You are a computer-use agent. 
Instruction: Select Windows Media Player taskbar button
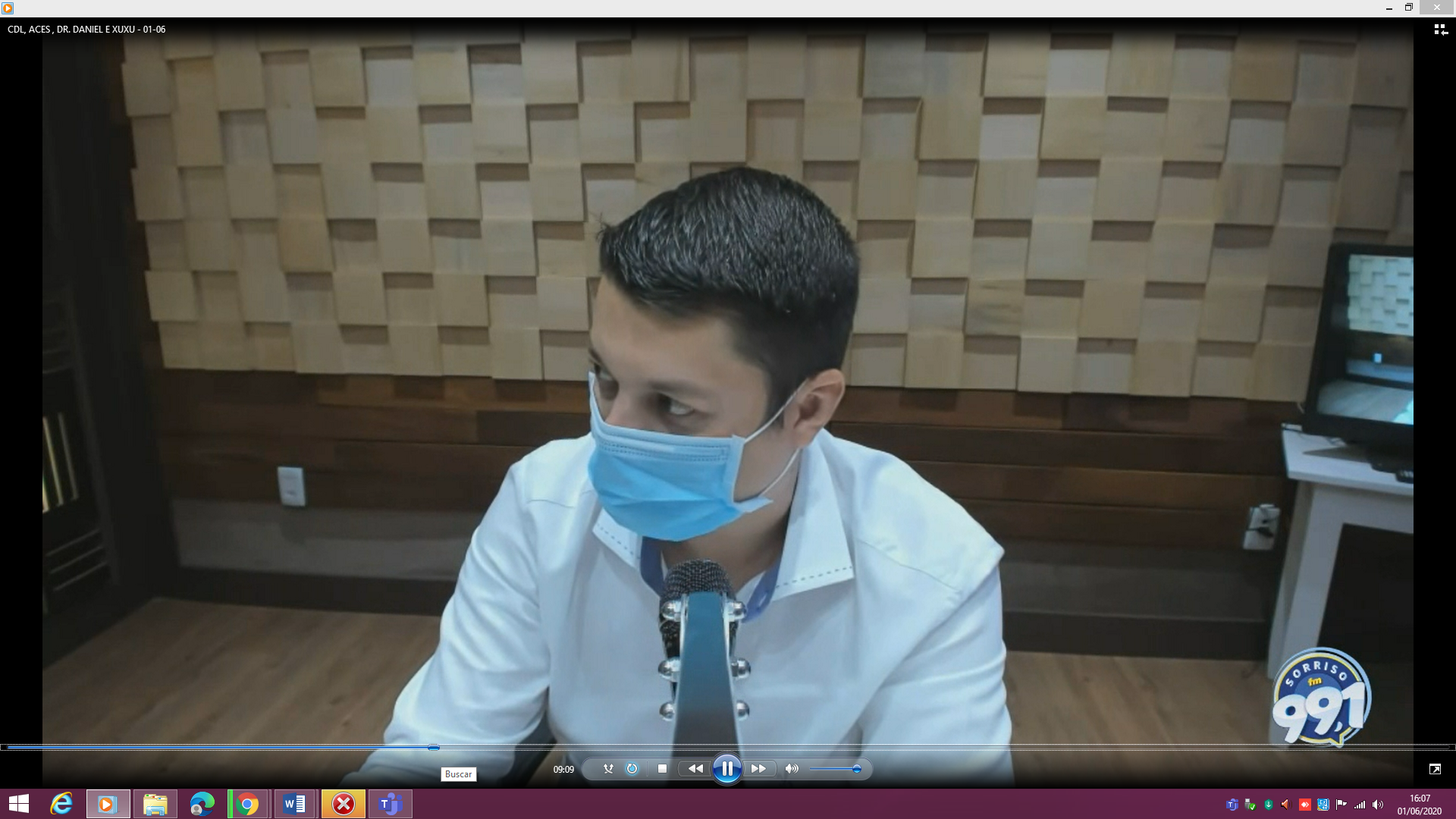(108, 804)
